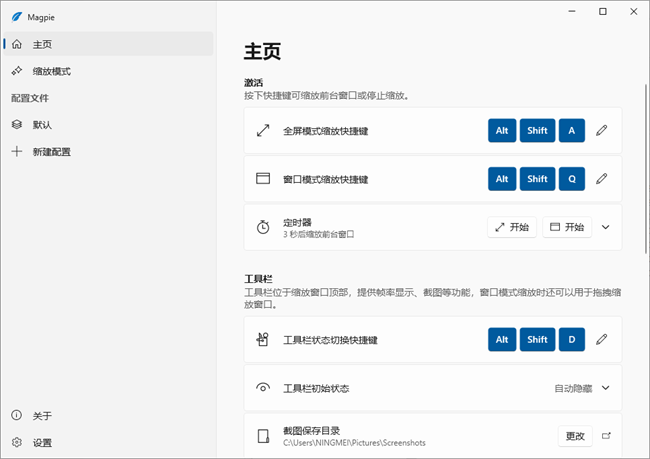
Task: Edit the 全屏模式缩放快捷键 shortcut with pencil icon
Action: coord(601,131)
